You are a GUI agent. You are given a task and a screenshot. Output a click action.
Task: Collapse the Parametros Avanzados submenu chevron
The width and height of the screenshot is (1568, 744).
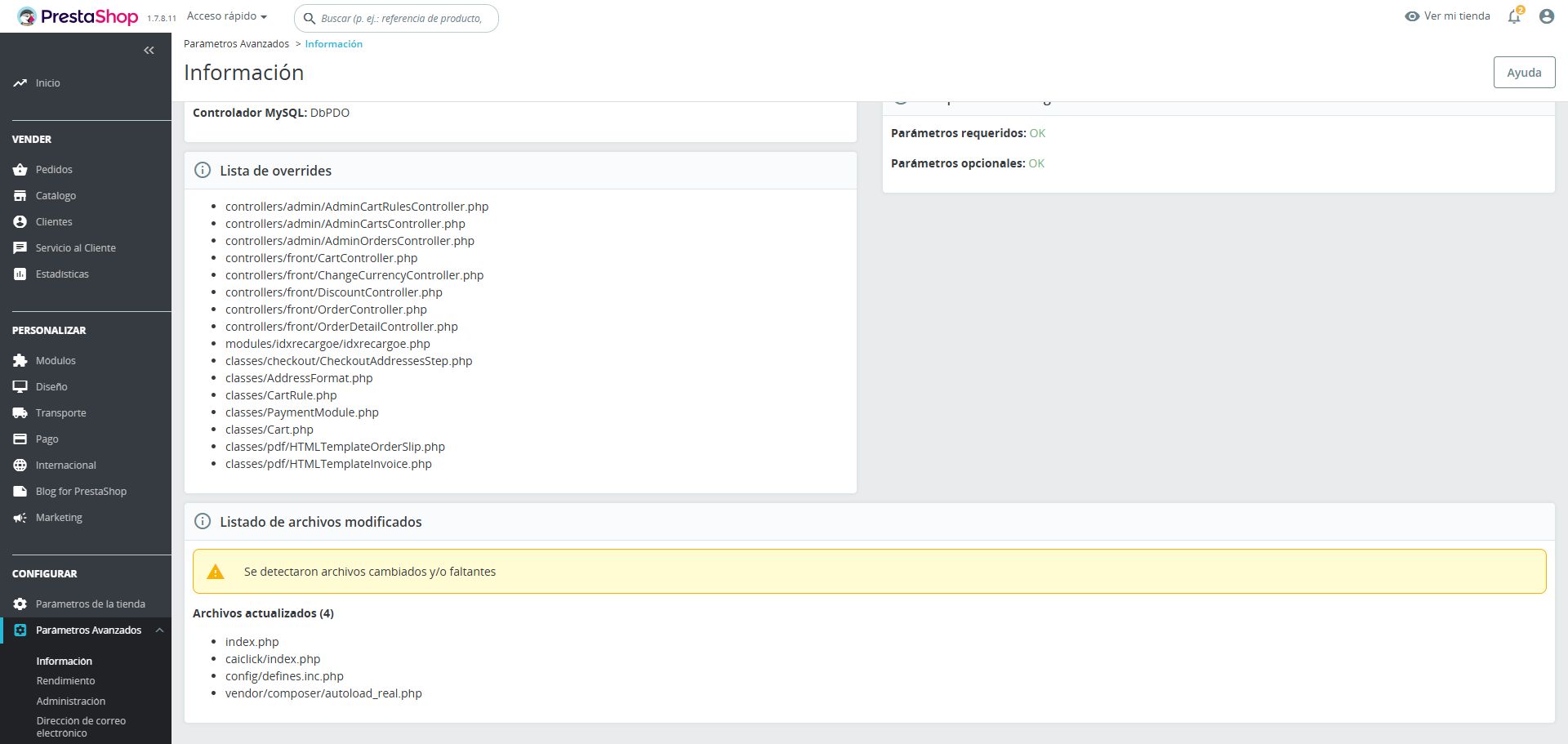tap(159, 630)
